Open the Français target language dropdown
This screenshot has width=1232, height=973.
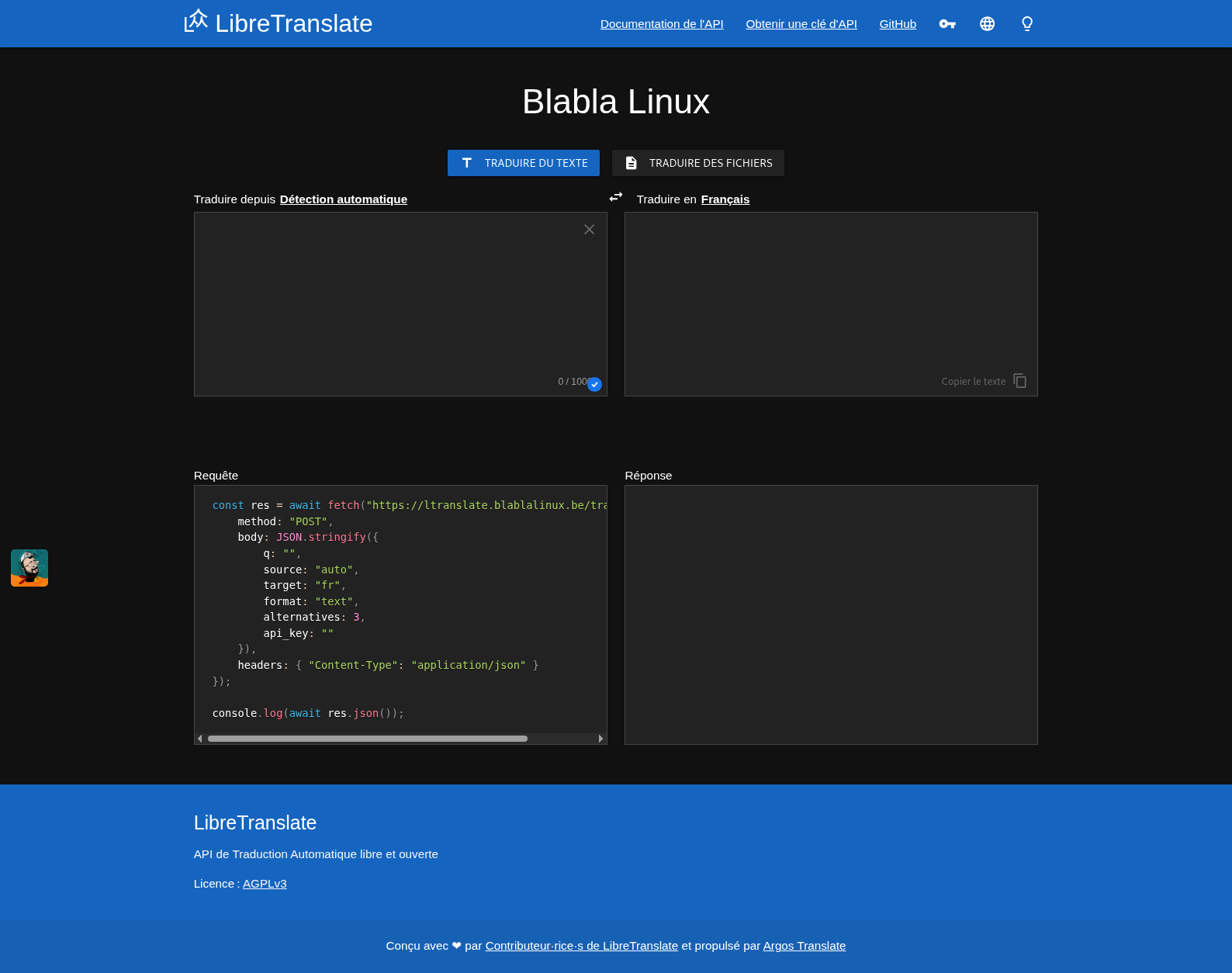point(725,199)
